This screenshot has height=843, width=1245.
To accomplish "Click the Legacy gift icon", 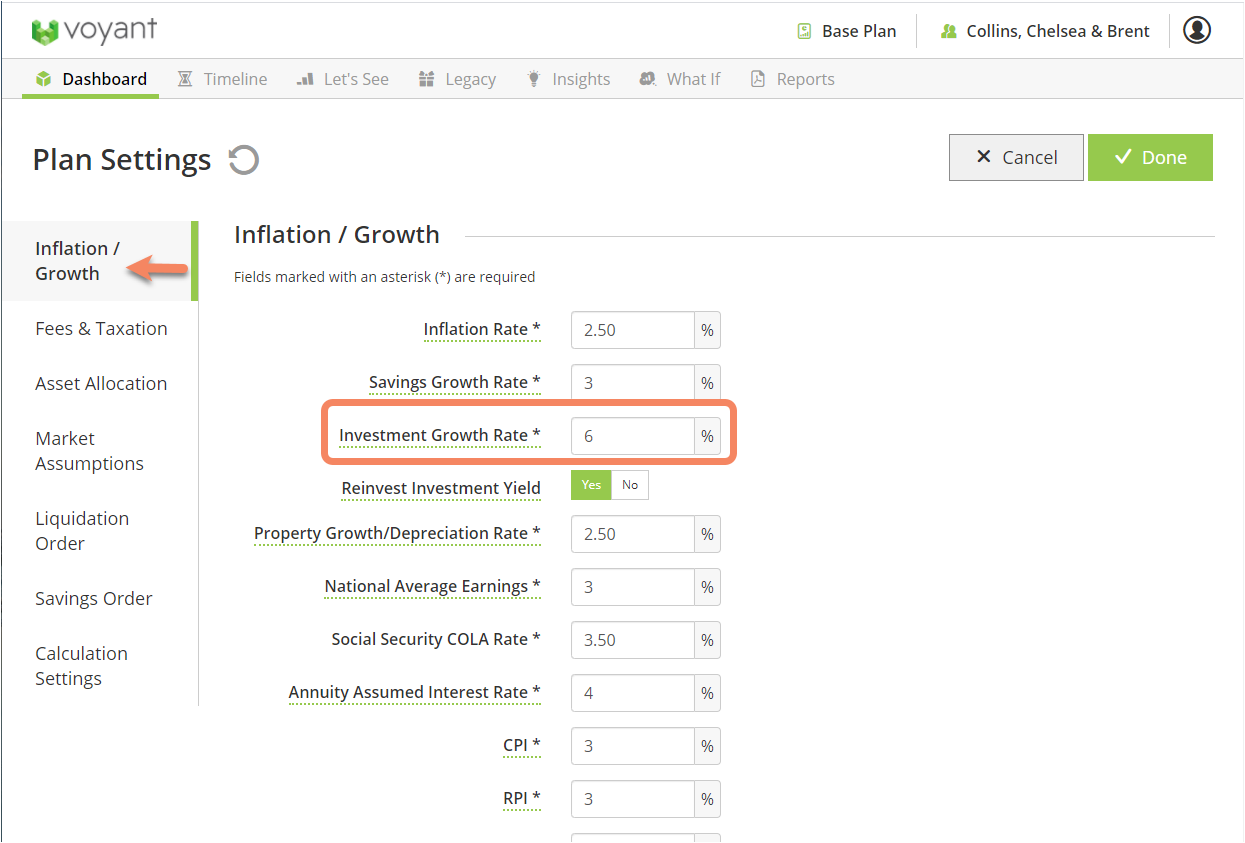I will (427, 79).
